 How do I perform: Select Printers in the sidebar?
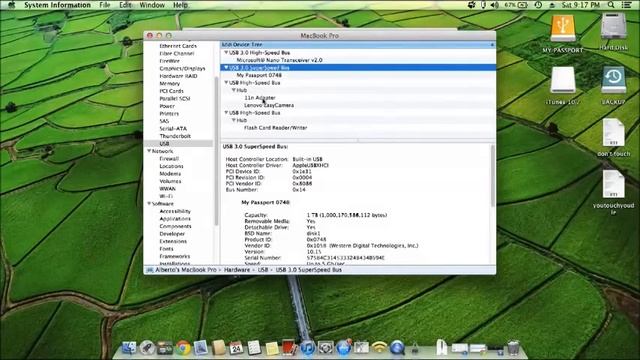(x=169, y=113)
